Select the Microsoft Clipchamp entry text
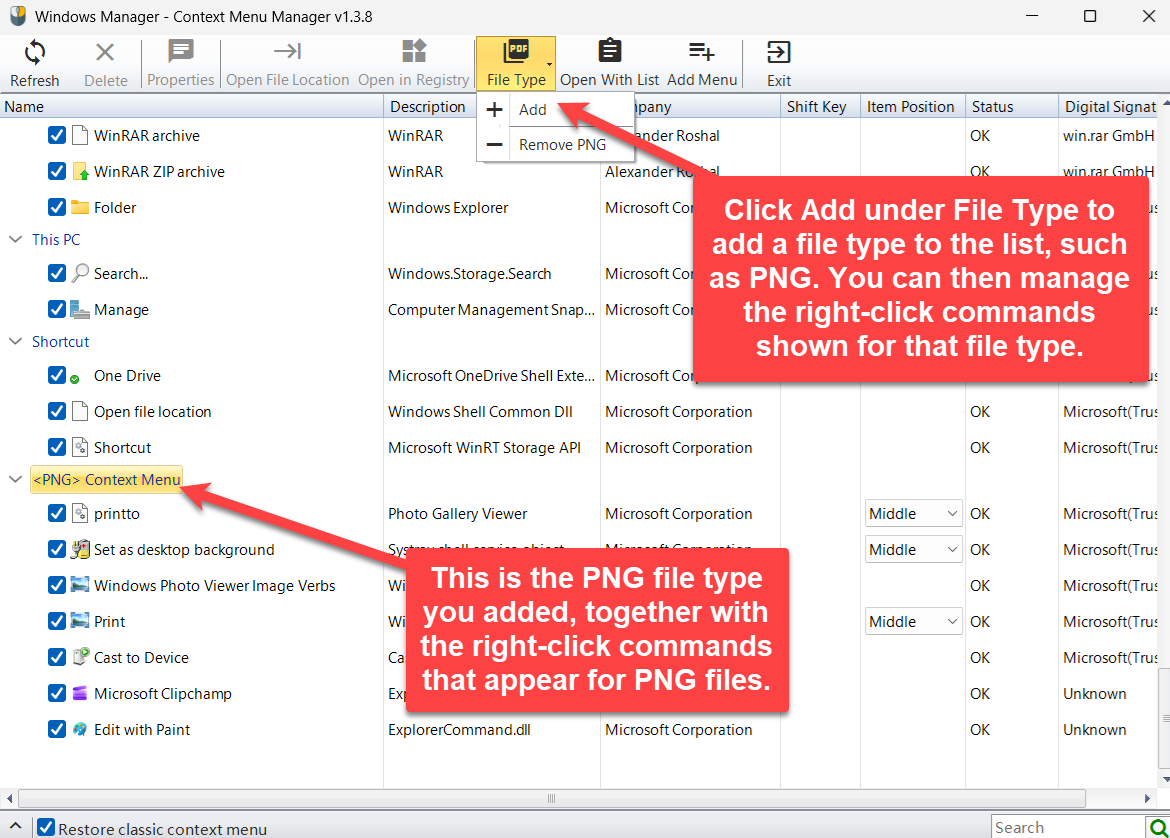The width and height of the screenshot is (1170, 838). [163, 693]
